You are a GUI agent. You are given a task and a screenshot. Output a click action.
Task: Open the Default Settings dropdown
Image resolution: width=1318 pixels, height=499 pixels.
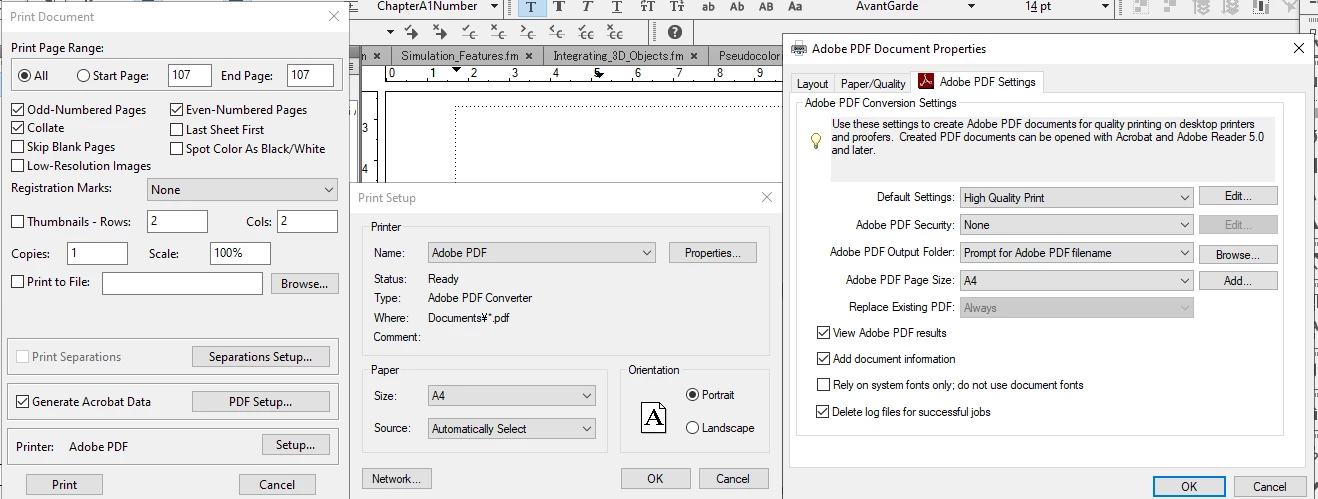click(x=1077, y=197)
